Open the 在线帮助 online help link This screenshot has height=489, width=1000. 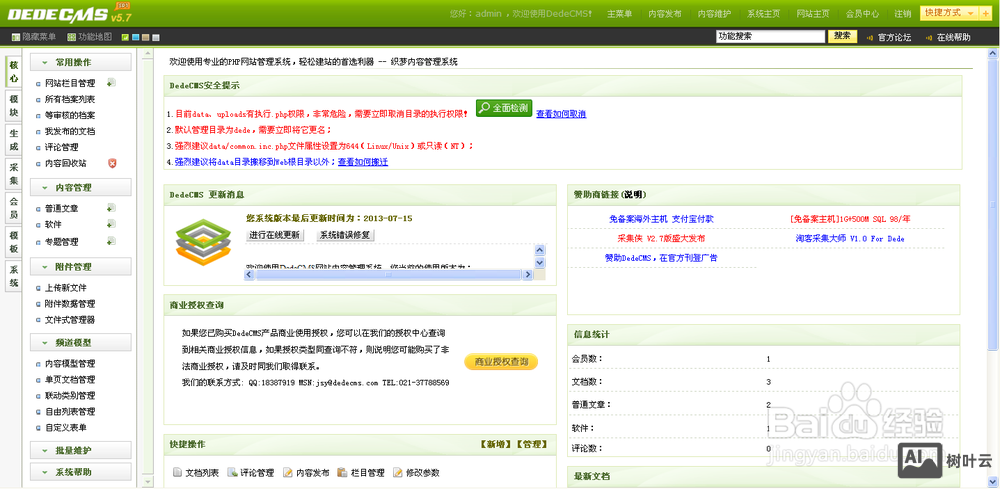click(953, 38)
